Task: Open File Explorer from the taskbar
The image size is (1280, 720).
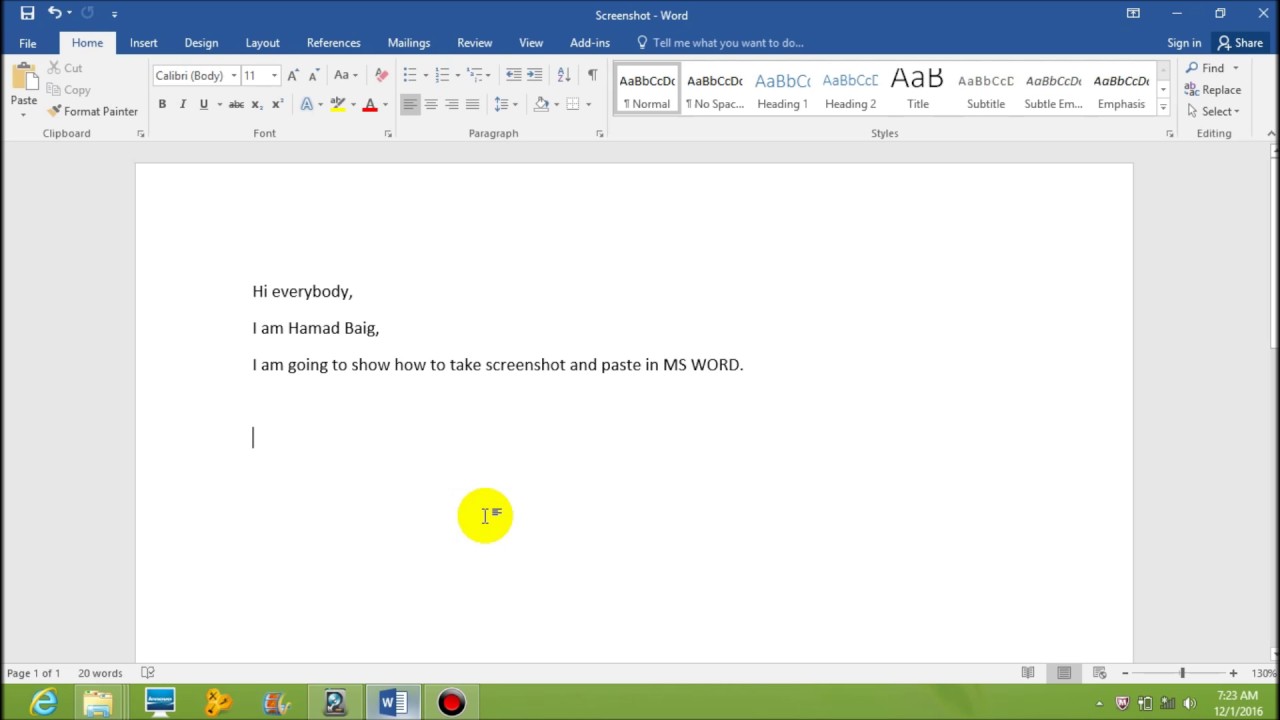Action: tap(98, 703)
